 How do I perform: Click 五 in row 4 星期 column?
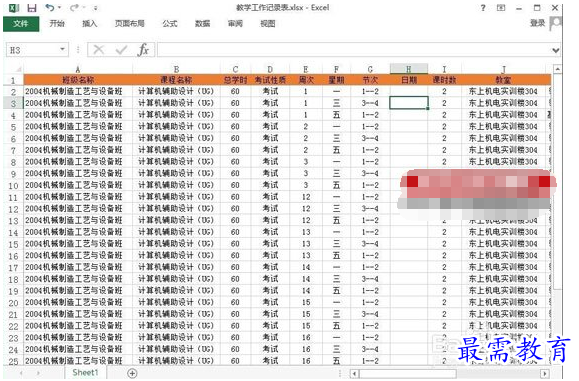coord(336,115)
